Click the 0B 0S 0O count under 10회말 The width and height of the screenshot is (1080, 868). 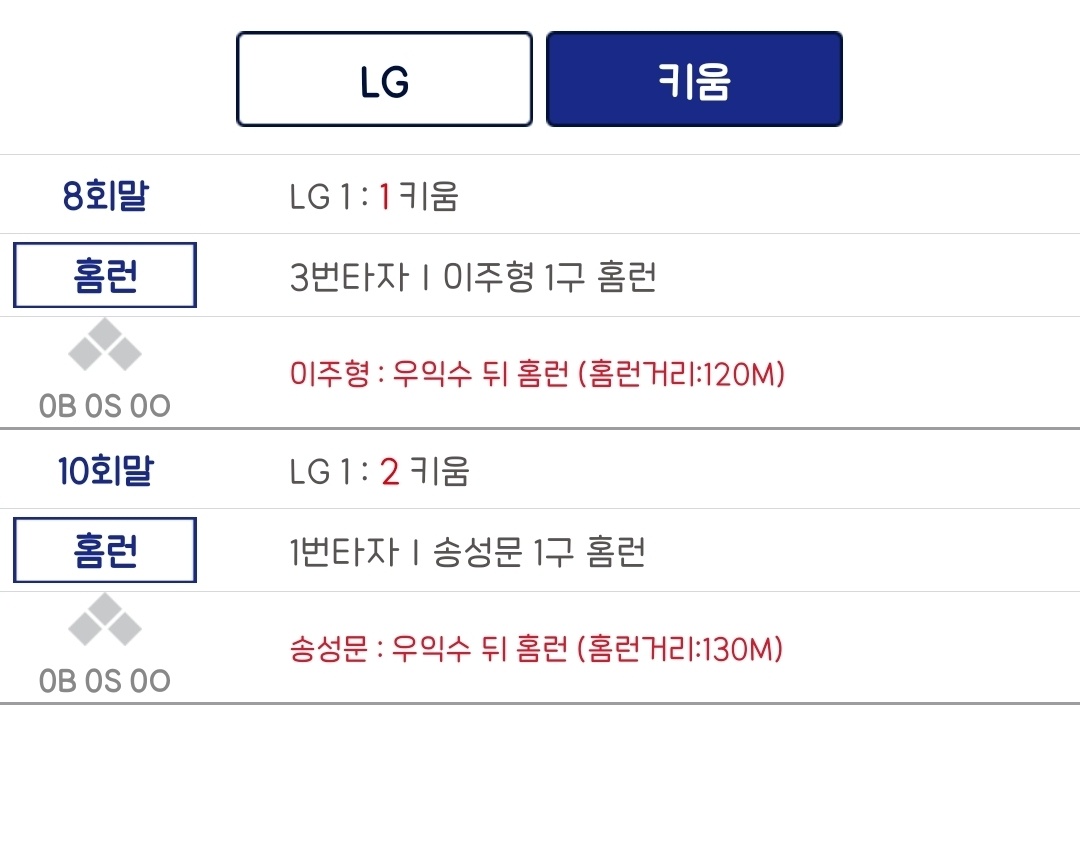[104, 681]
